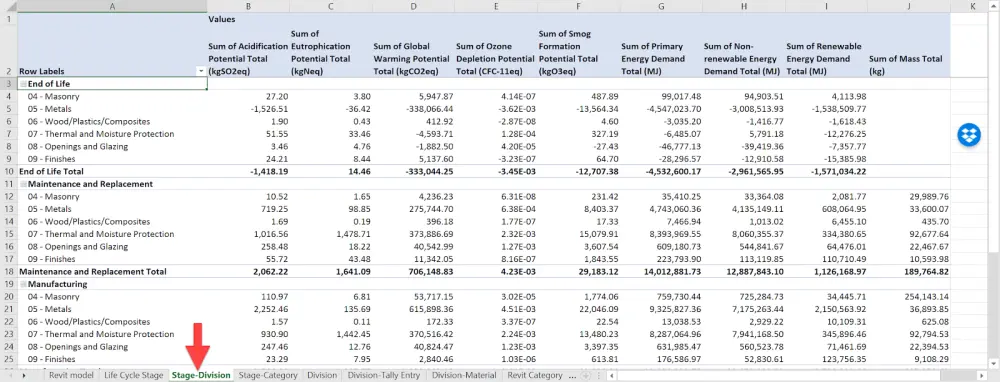Select cell with value 2,252.46

[248, 309]
